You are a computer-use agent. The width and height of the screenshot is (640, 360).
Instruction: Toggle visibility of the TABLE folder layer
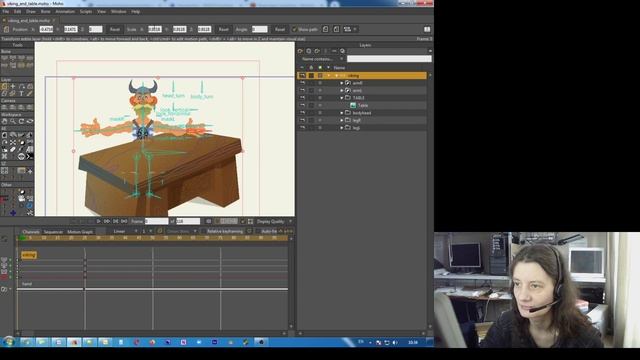[302, 98]
